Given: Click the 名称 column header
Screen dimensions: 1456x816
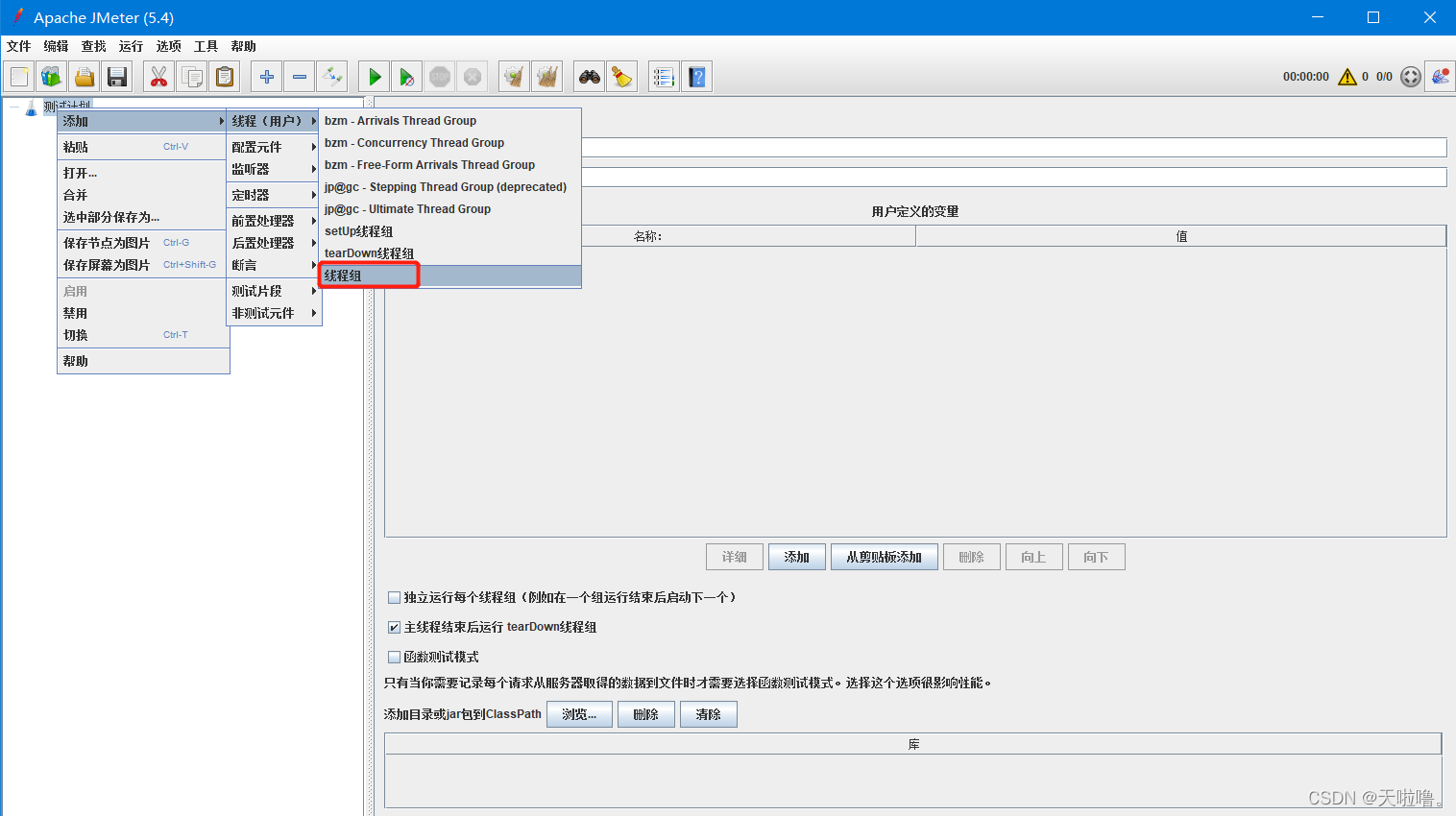Looking at the screenshot, I should (650, 236).
